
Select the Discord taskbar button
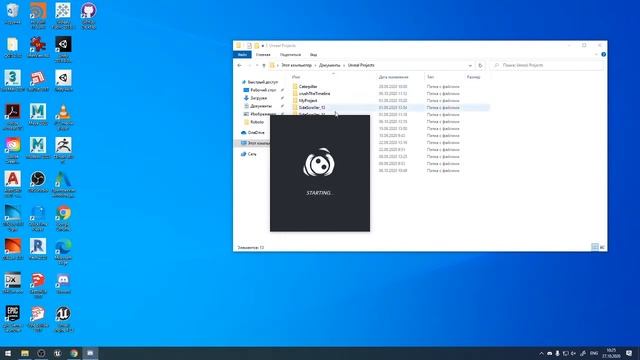(90, 353)
